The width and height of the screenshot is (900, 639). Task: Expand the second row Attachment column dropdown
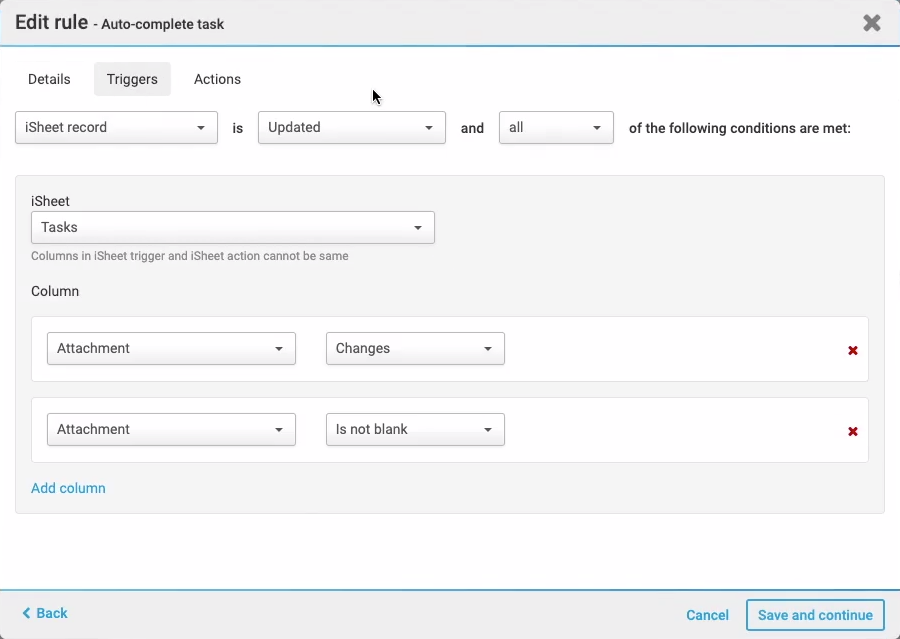coord(171,430)
